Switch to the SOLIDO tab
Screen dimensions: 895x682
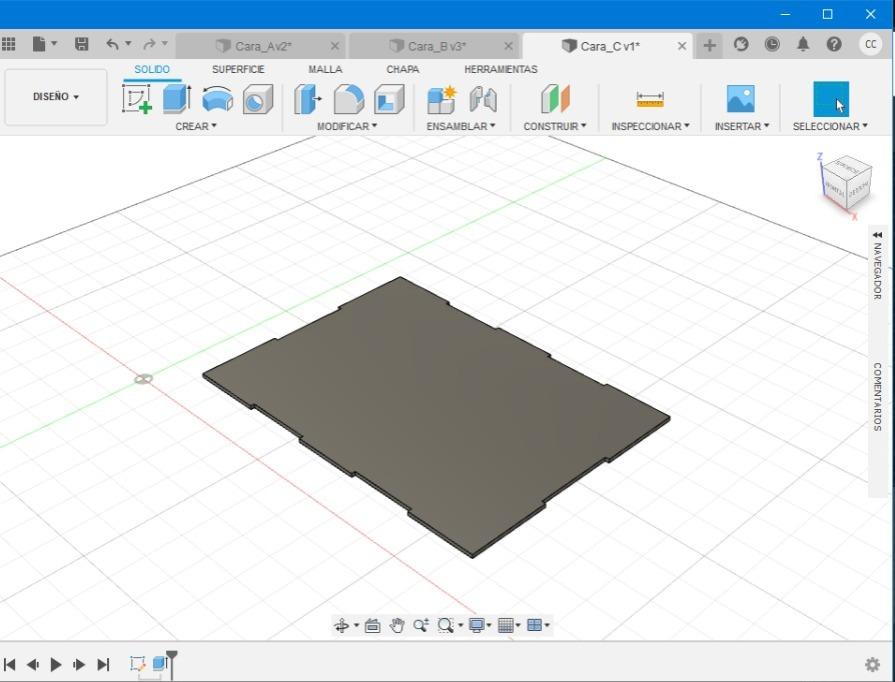(152, 69)
